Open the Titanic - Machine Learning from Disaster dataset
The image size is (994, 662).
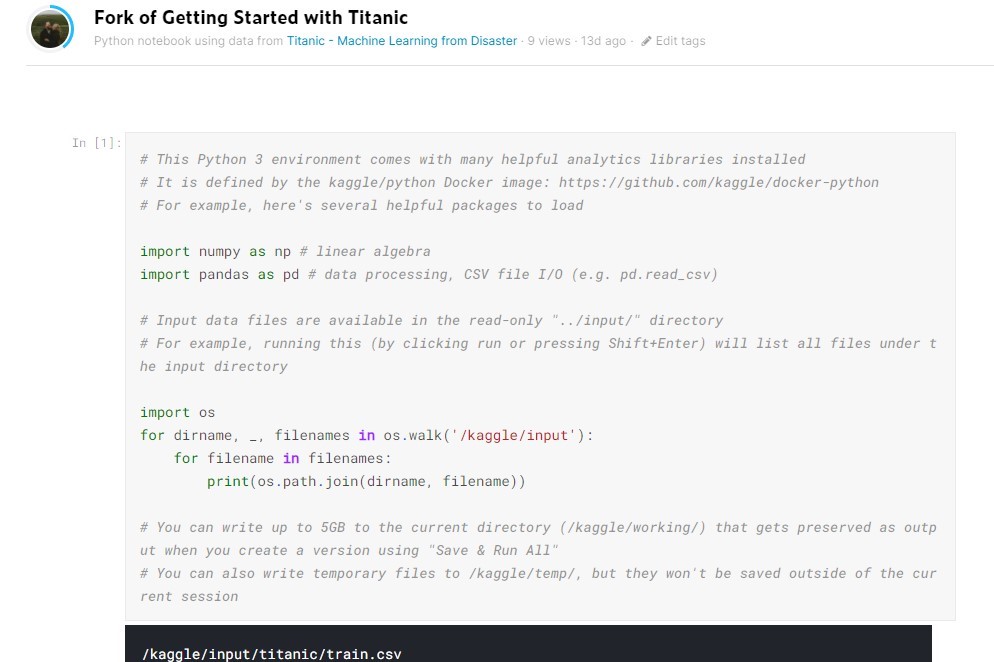402,41
